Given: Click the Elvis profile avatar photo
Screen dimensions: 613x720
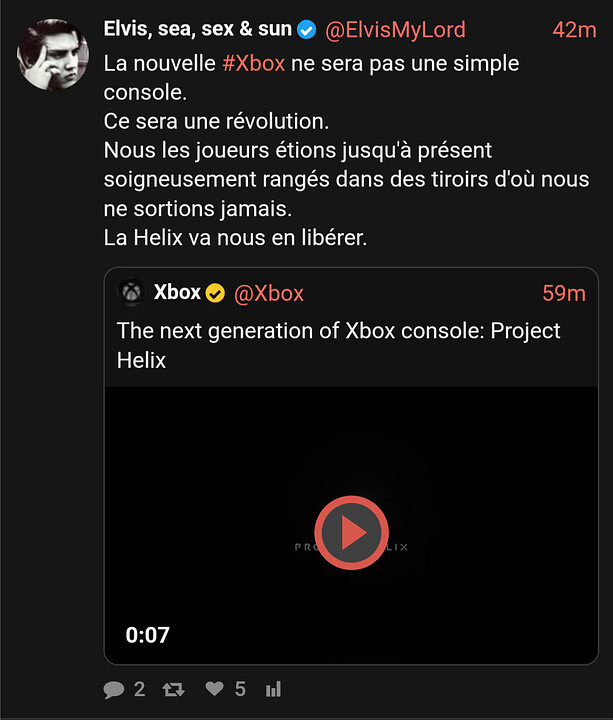Looking at the screenshot, I should point(51,51).
